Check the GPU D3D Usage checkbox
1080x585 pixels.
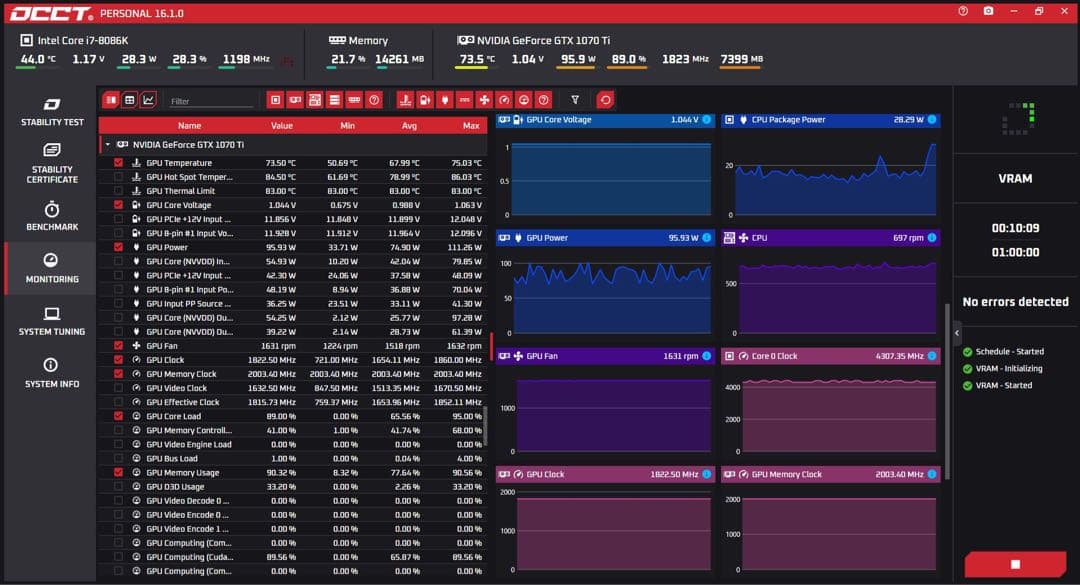[118, 486]
